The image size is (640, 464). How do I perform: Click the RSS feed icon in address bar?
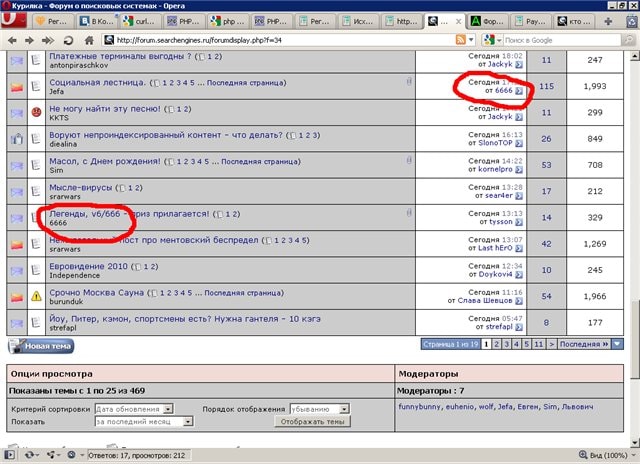click(461, 39)
